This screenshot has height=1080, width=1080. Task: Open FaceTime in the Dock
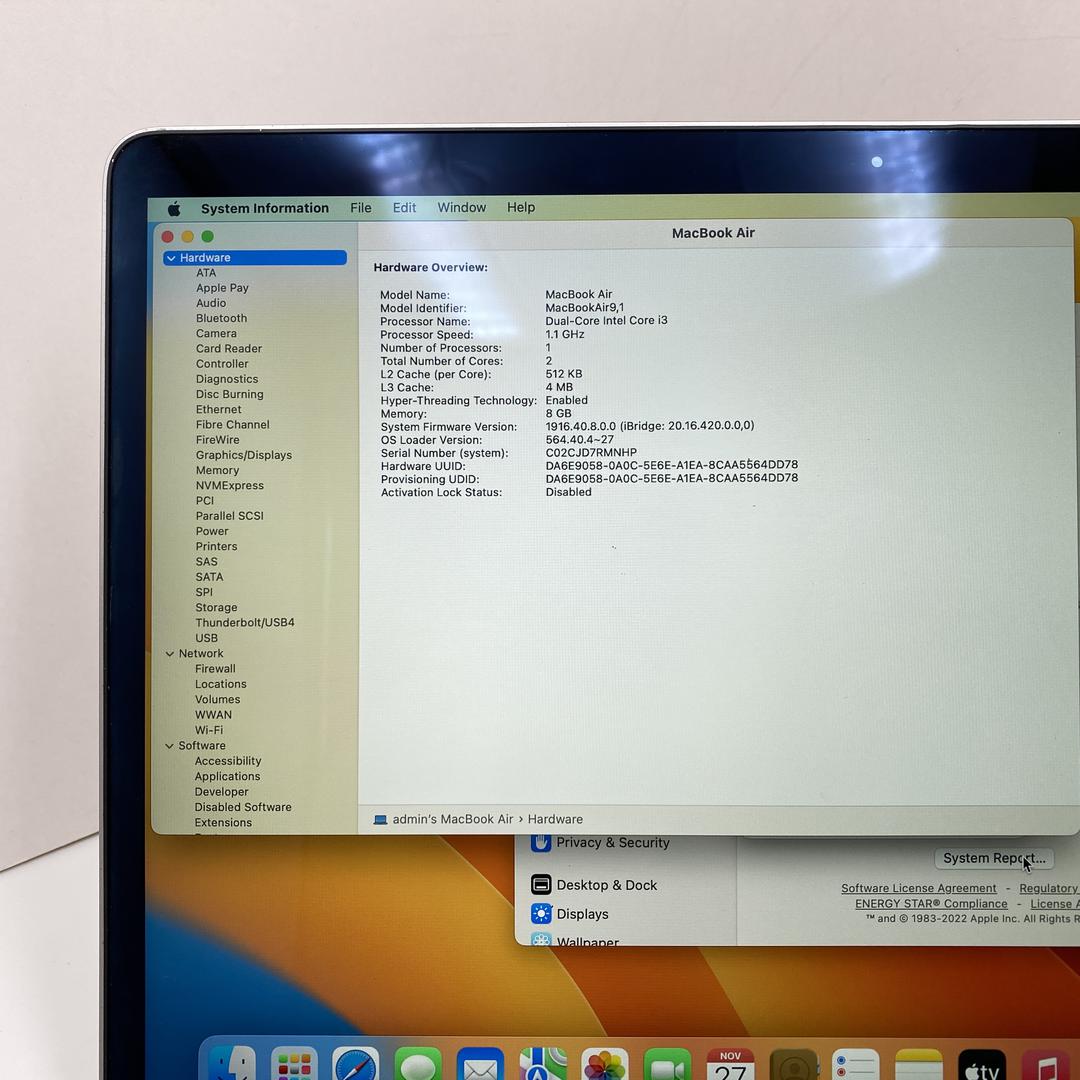pyautogui.click(x=667, y=1063)
